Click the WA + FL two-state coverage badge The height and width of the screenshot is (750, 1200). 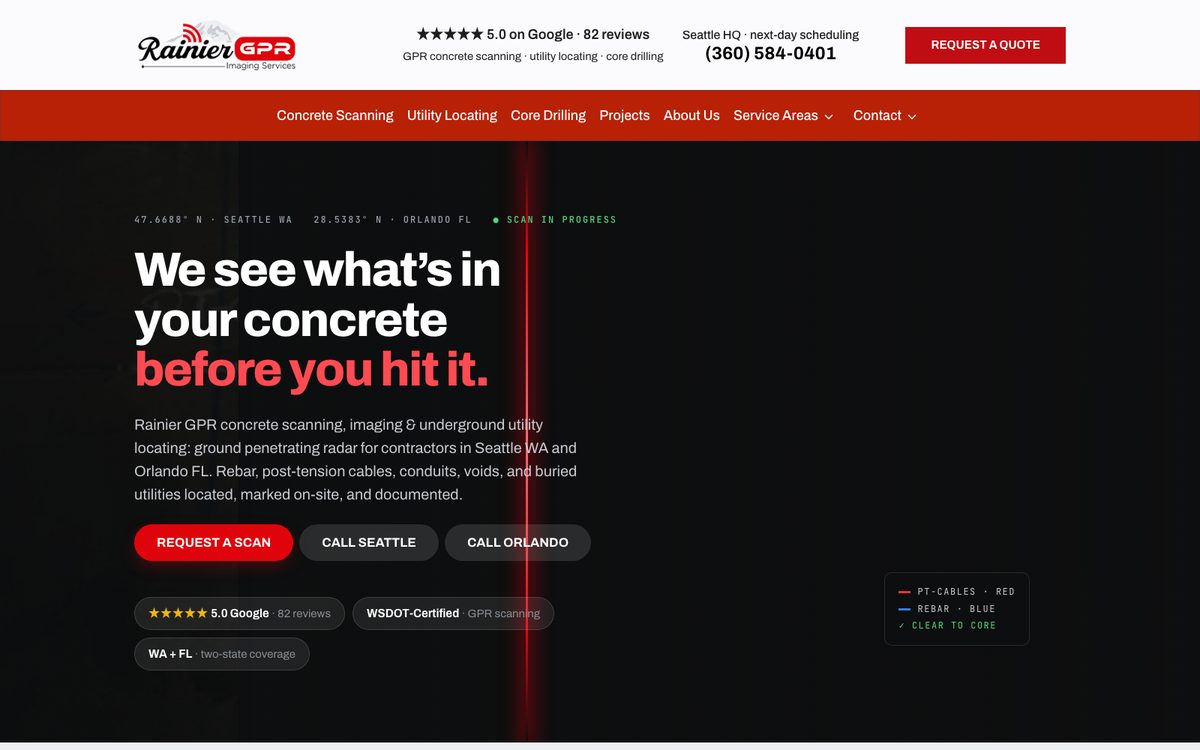point(222,654)
